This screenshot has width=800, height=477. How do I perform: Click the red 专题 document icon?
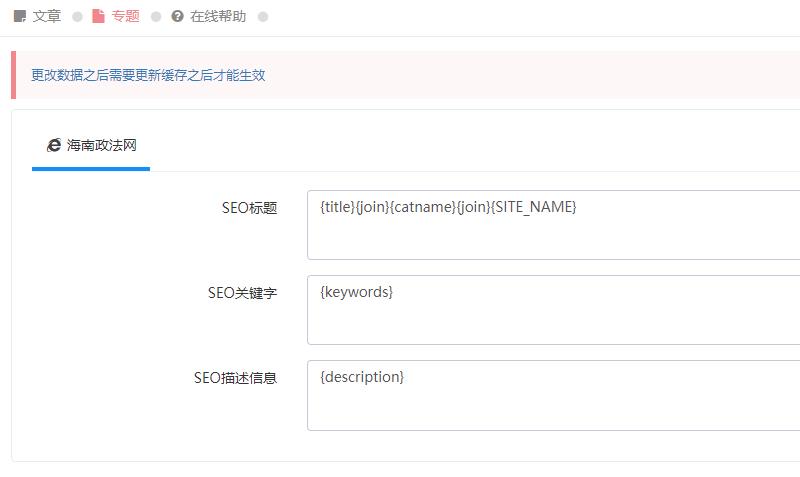click(x=98, y=16)
